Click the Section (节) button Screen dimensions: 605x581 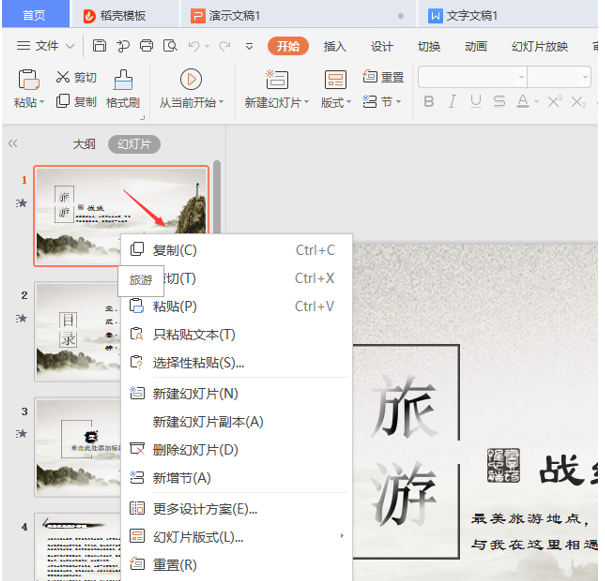pos(382,102)
